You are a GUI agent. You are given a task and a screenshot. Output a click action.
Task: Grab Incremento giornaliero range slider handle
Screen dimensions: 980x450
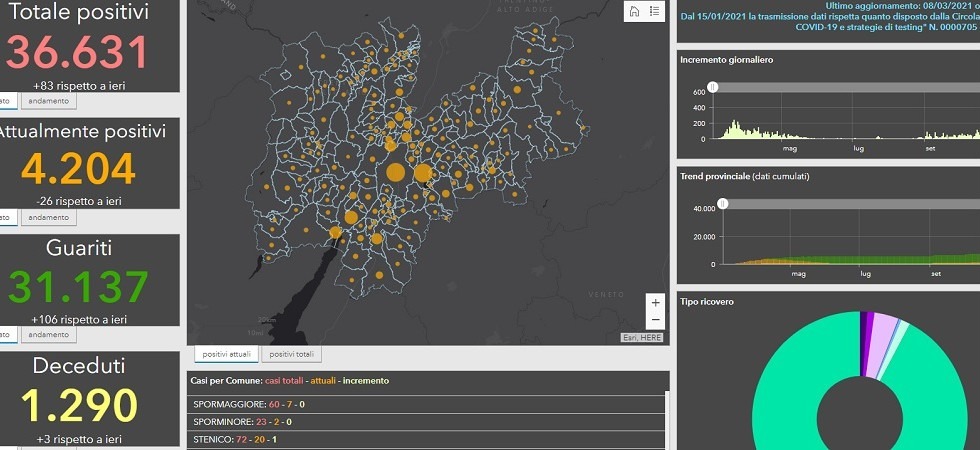pos(712,88)
